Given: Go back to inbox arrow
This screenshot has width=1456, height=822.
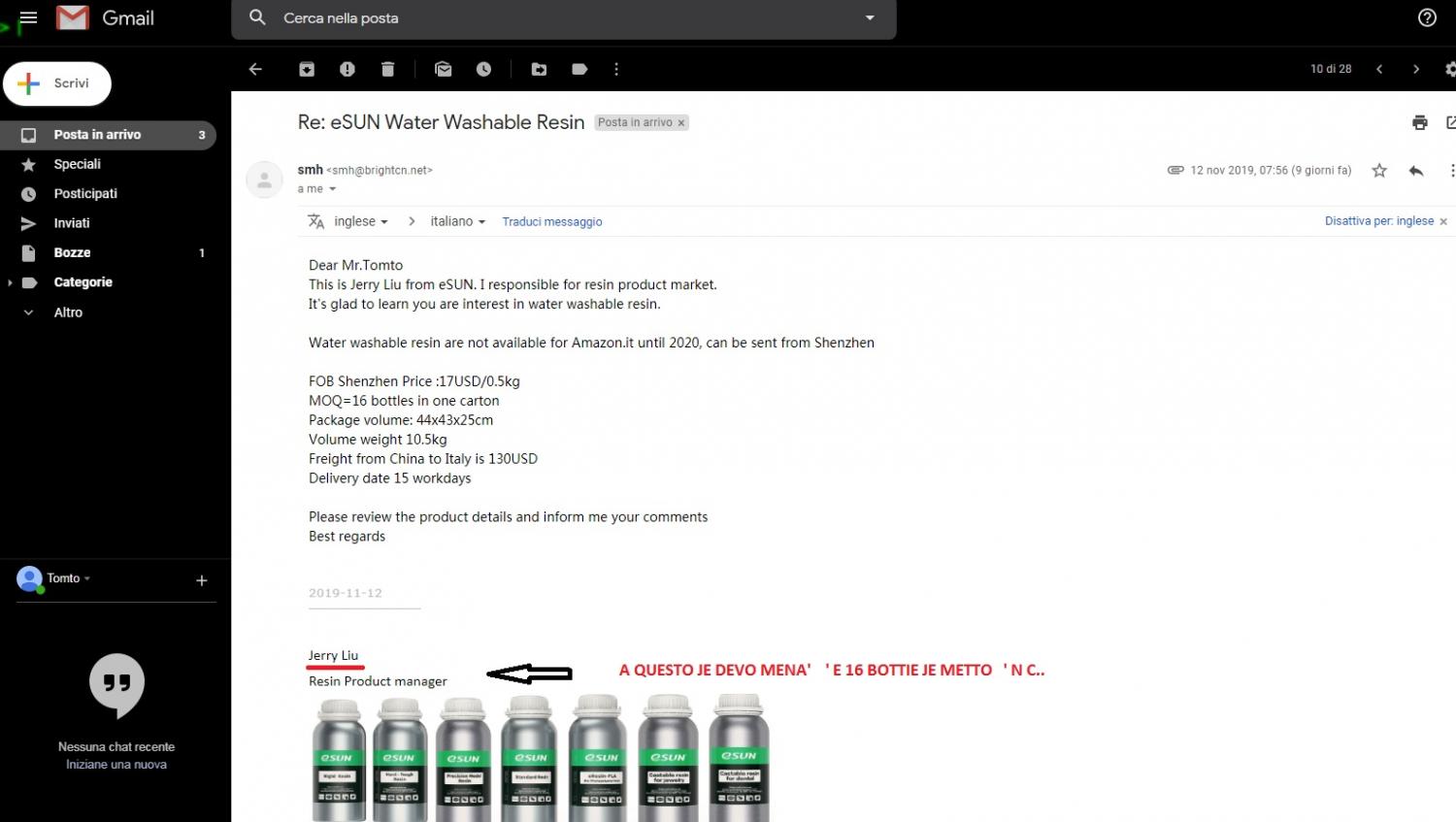Looking at the screenshot, I should tap(255, 69).
